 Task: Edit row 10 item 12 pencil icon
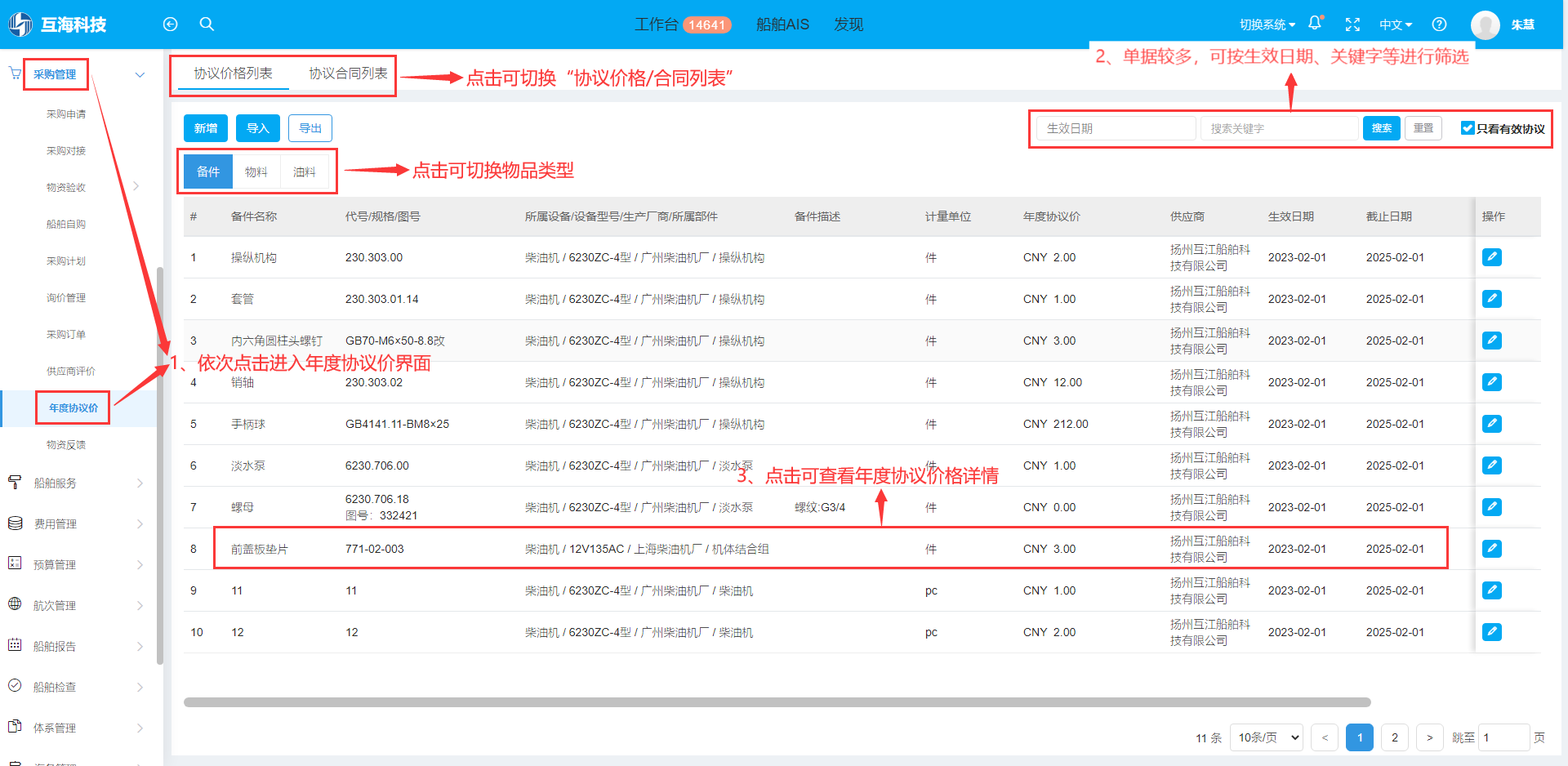[x=1492, y=632]
